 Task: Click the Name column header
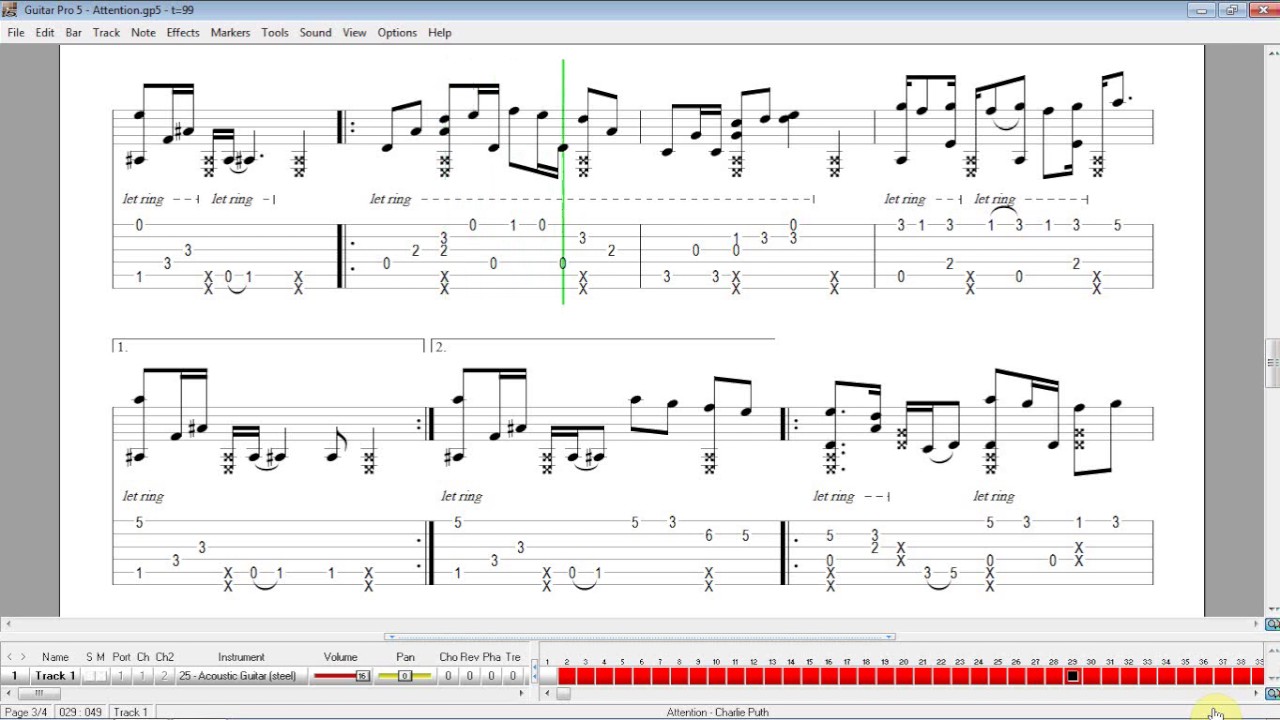[x=55, y=657]
